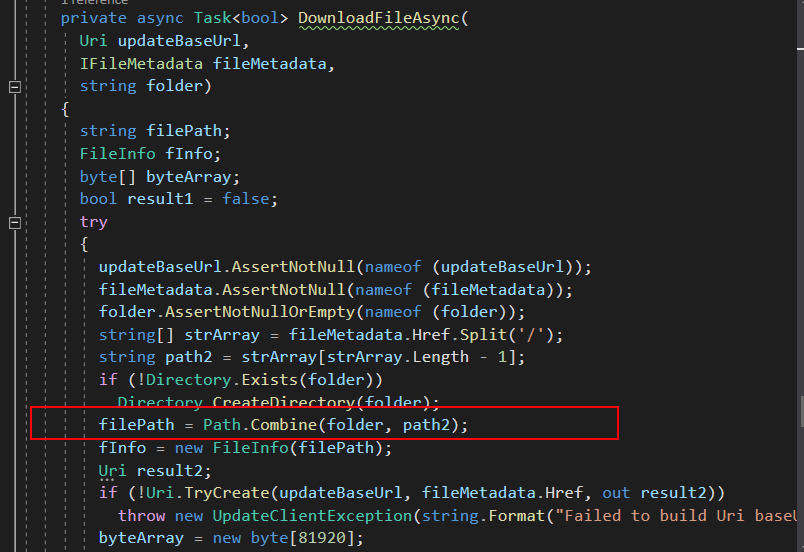Click the 'string filePath;' declaration
Screen dimensions: 804x552
(155, 131)
